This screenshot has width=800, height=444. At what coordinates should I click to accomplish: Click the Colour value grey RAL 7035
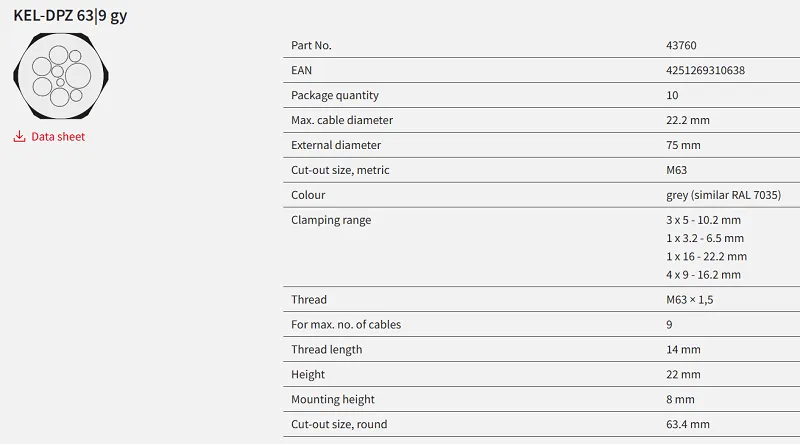[x=723, y=195]
